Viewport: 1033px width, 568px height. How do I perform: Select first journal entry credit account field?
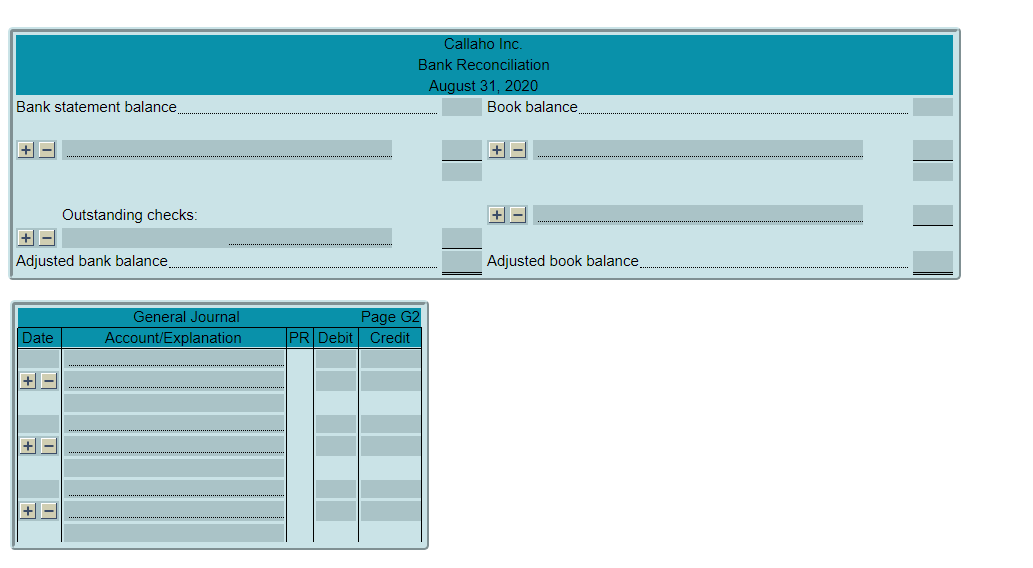[x=174, y=381]
